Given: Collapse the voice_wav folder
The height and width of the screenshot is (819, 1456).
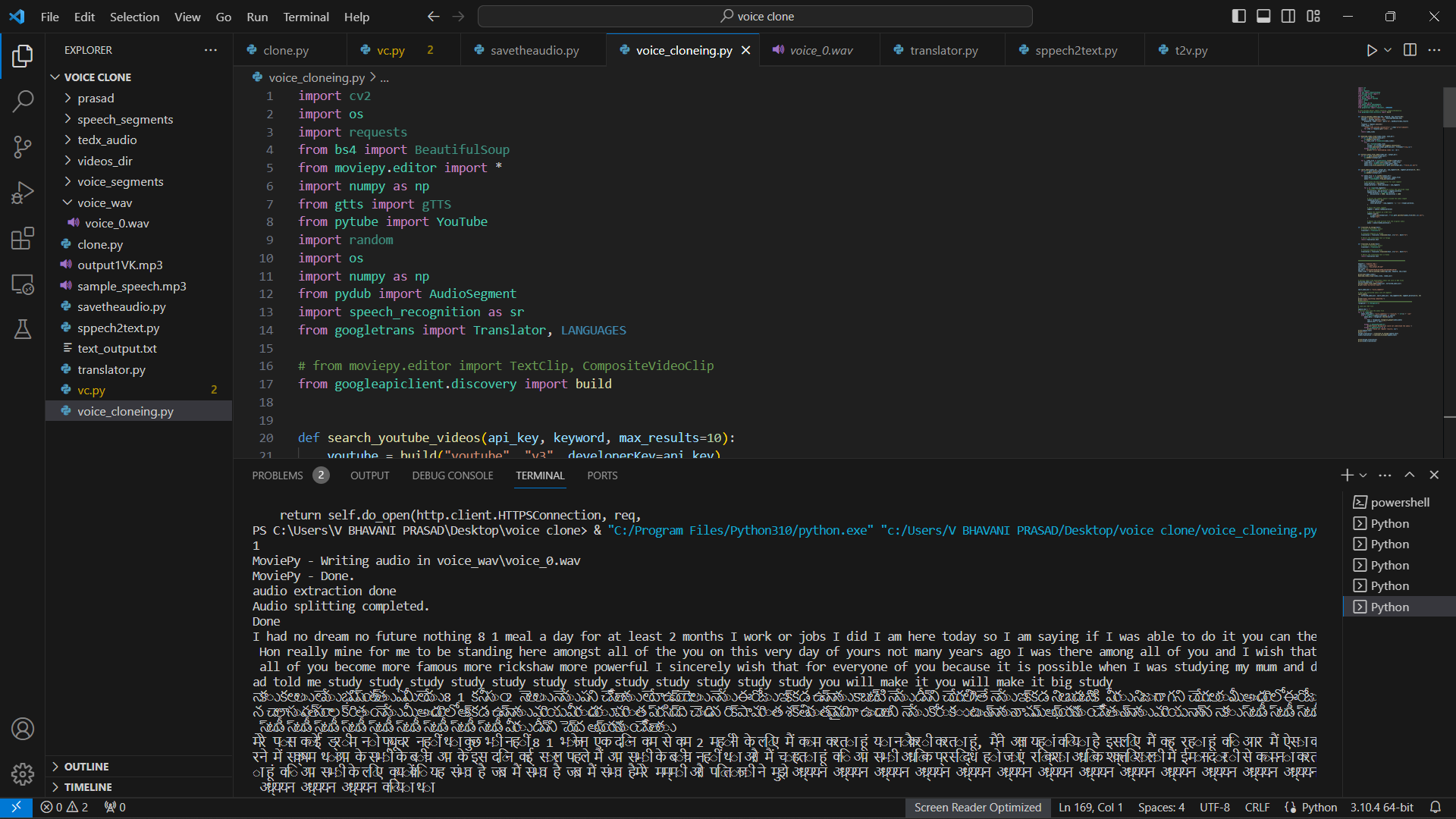Looking at the screenshot, I should pyautogui.click(x=105, y=202).
